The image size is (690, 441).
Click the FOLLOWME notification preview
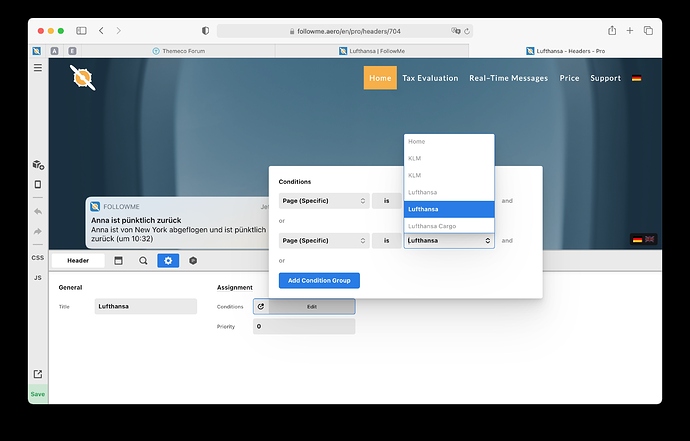[x=177, y=223]
